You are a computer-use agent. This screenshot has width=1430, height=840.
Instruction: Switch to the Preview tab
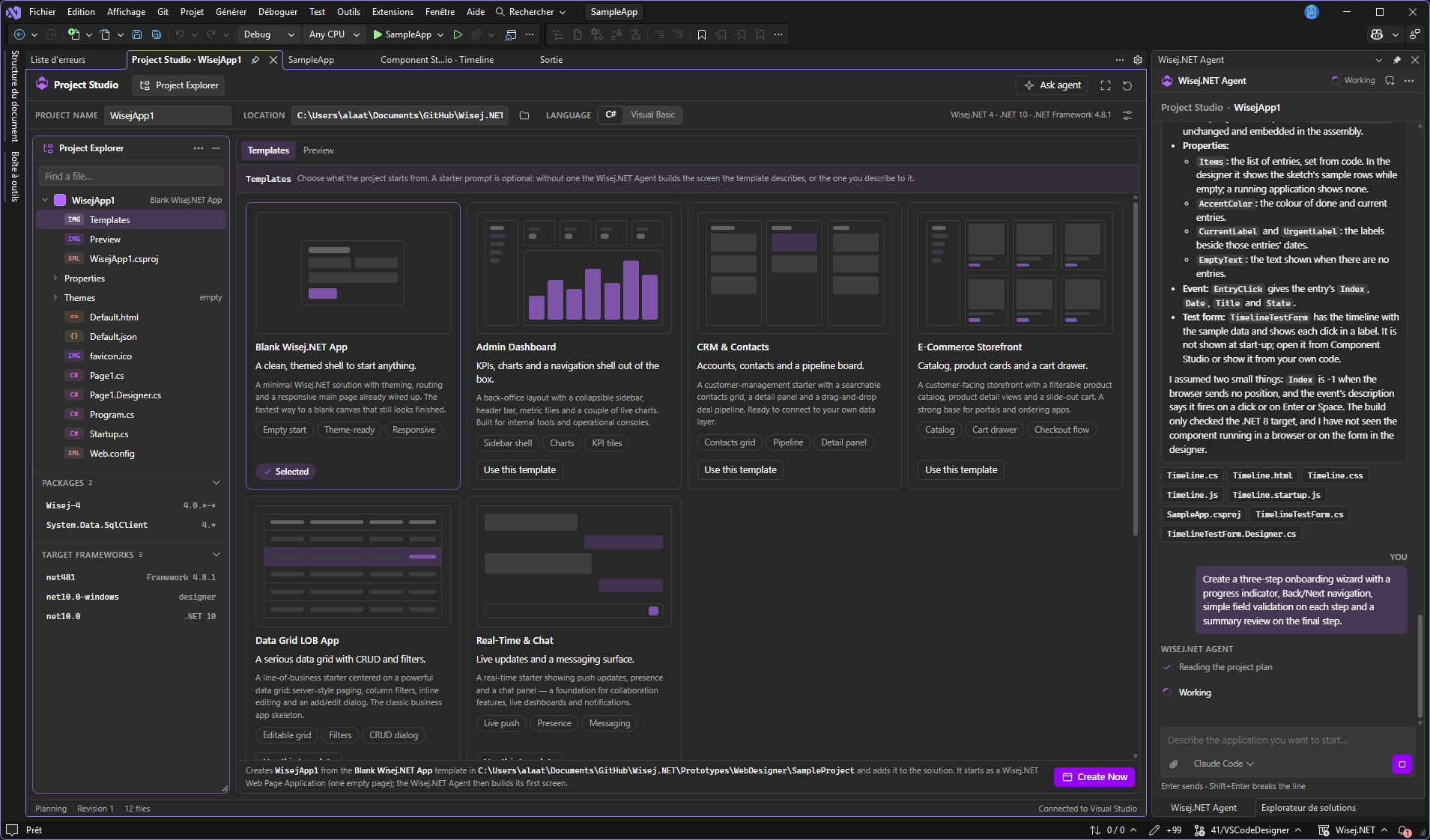click(x=318, y=150)
